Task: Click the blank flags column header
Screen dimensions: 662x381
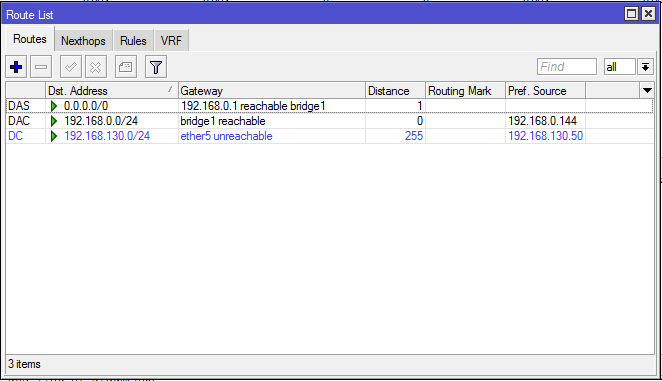Action: tap(25, 90)
